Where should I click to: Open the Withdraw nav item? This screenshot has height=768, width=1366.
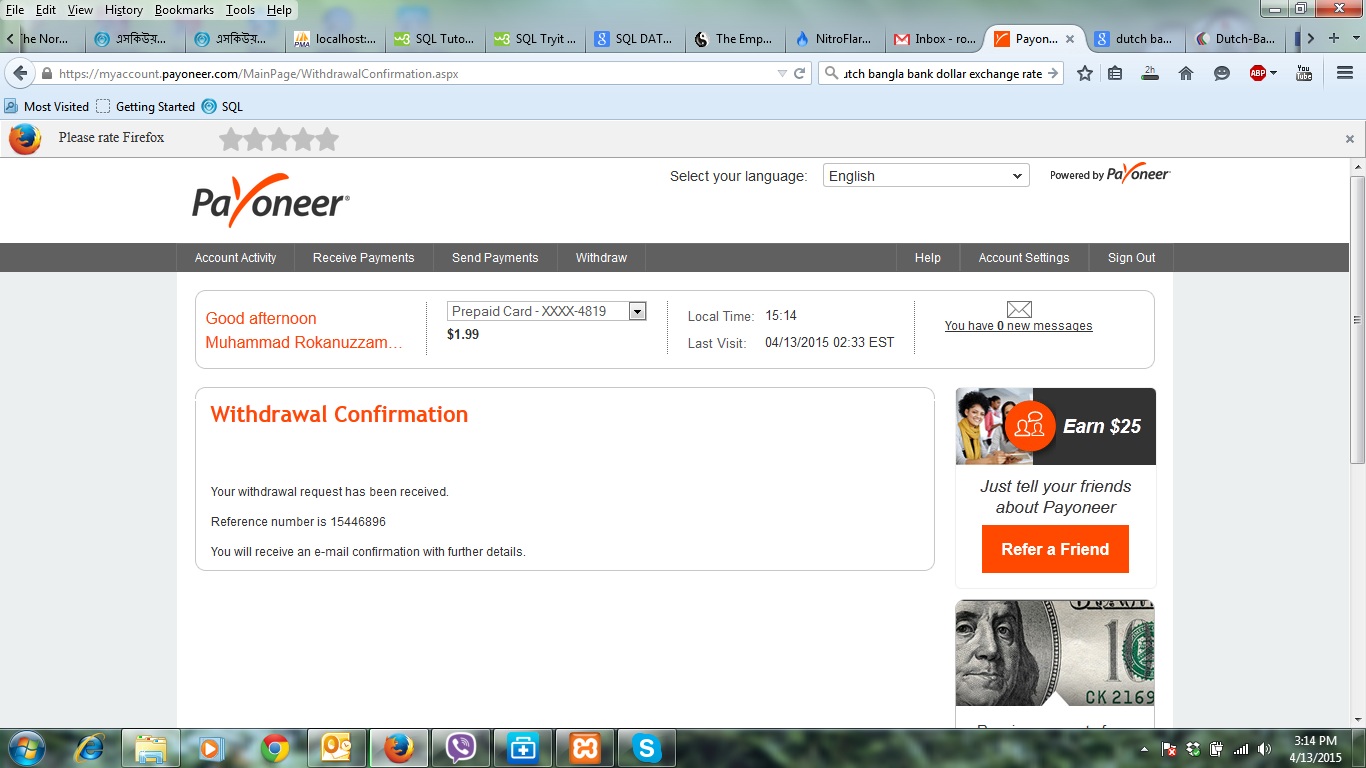(601, 258)
